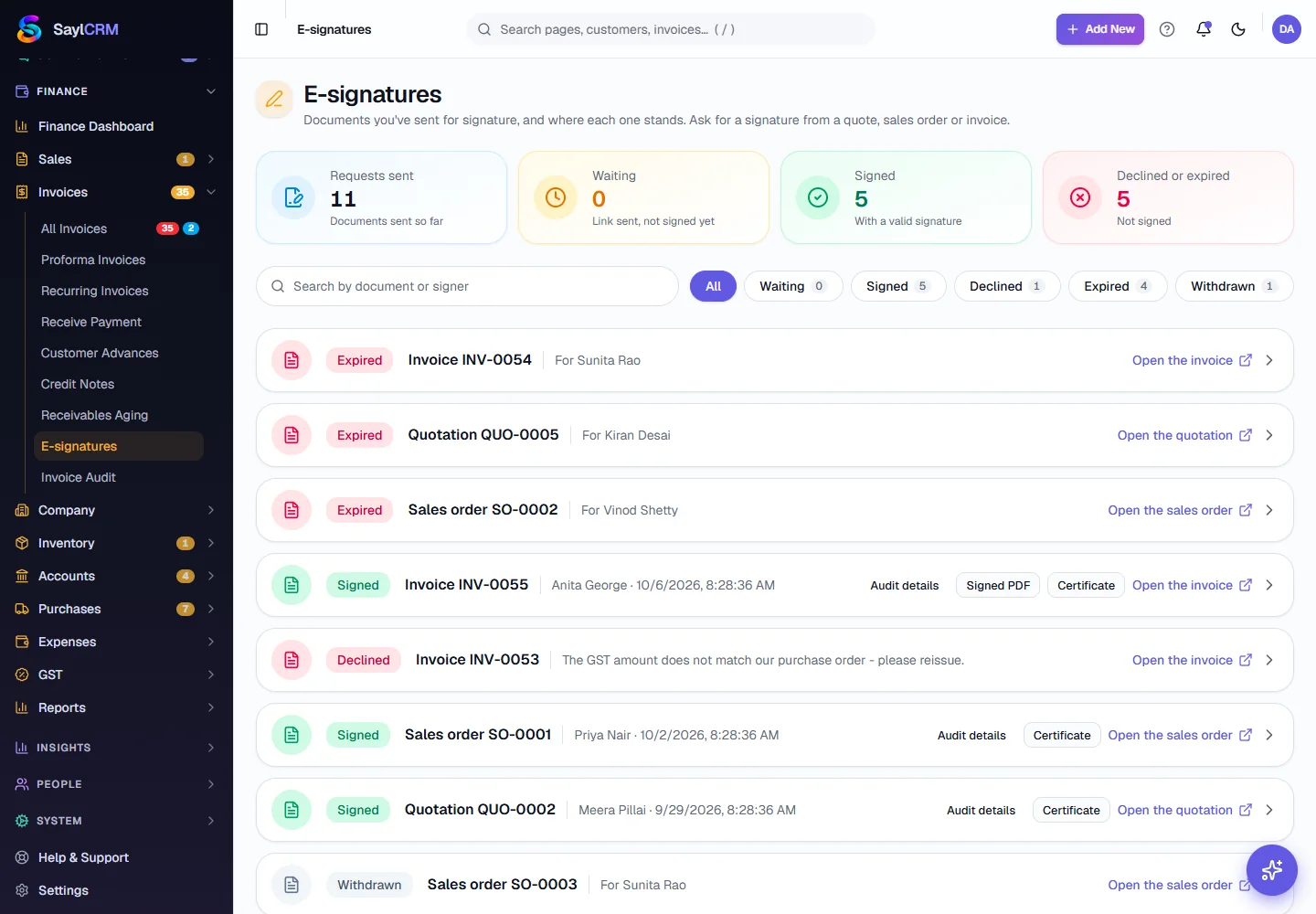Expand the Company menu
Viewport: 1316px width, 914px height.
(116, 510)
